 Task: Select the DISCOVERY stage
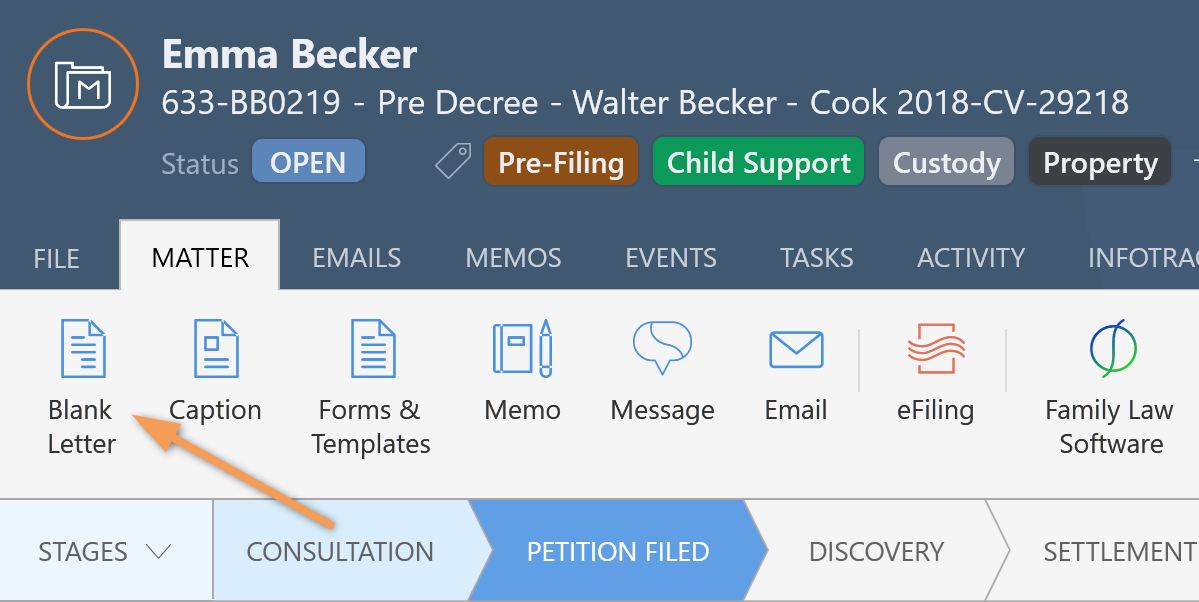pos(876,552)
